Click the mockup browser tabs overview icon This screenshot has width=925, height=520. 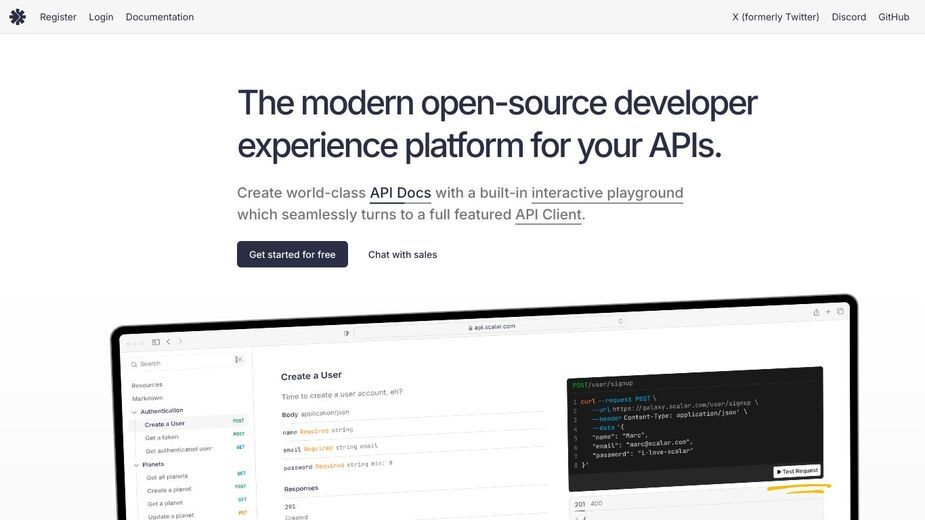[840, 311]
